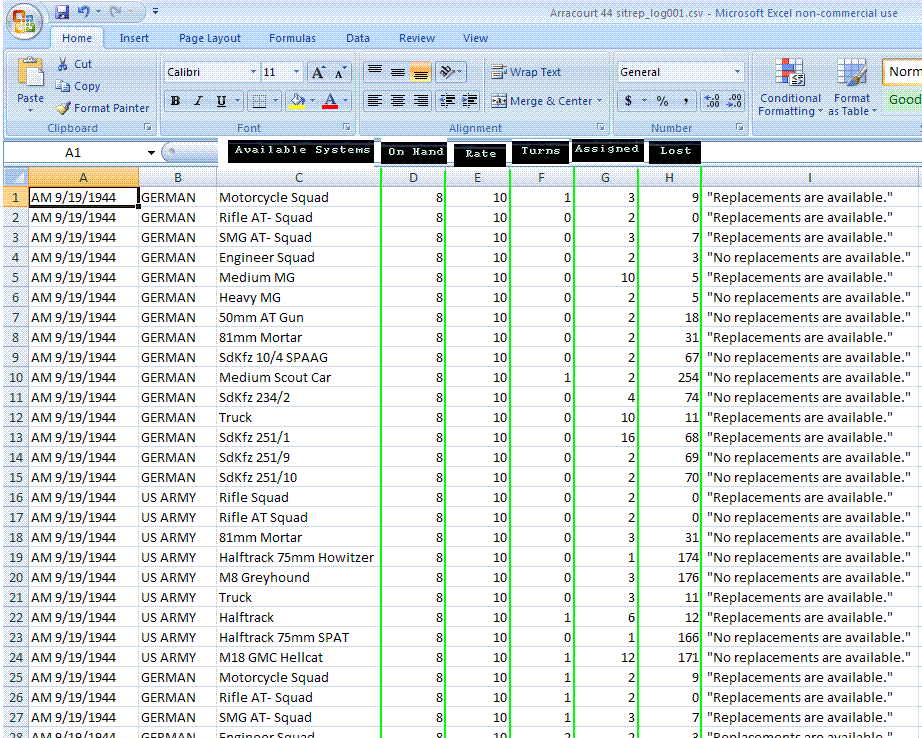Toggle italic formatting
The height and width of the screenshot is (738, 922).
(198, 101)
